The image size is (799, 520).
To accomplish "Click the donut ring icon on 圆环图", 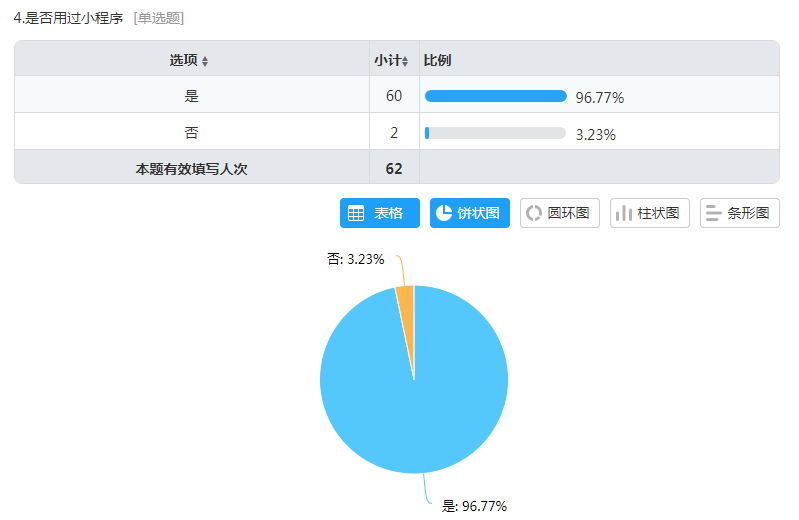I will coord(534,213).
